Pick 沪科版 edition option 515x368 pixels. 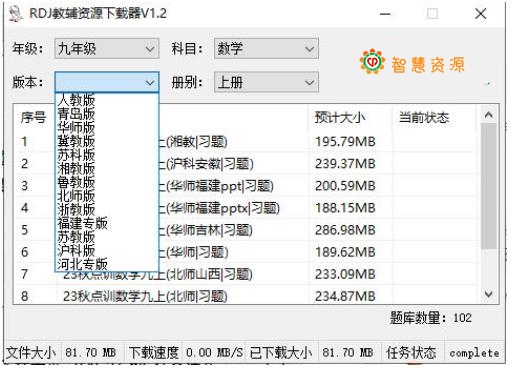click(x=76, y=250)
